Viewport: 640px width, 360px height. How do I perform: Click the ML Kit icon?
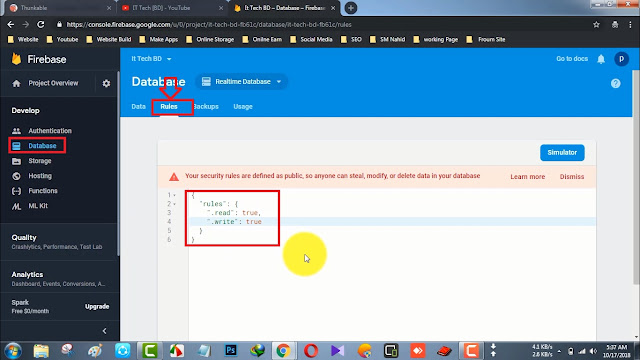tap(16, 206)
